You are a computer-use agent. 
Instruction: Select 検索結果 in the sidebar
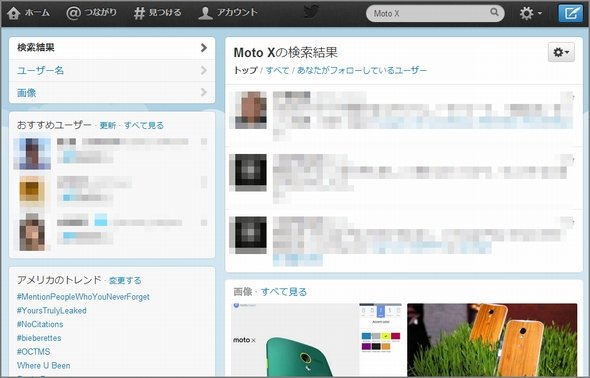[x=112, y=48]
